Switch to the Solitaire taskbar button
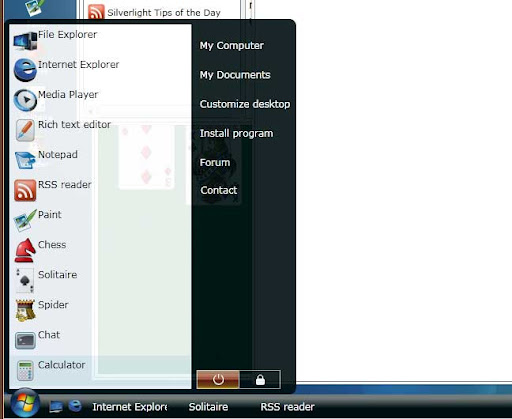The width and height of the screenshot is (512, 419). point(208,407)
